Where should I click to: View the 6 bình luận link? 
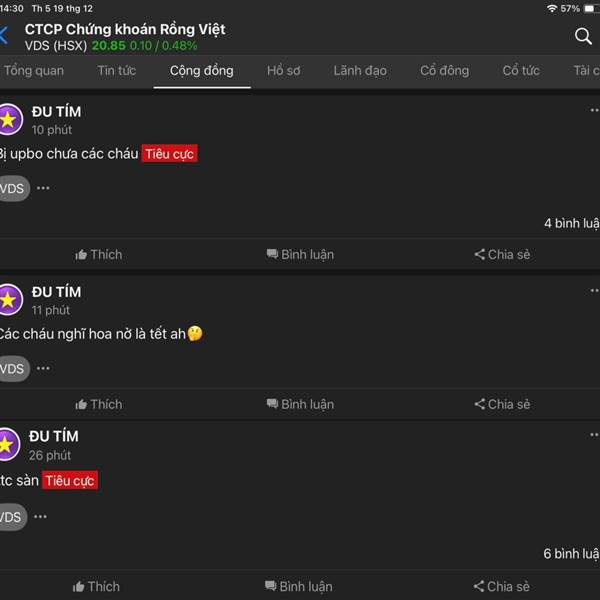(571, 553)
